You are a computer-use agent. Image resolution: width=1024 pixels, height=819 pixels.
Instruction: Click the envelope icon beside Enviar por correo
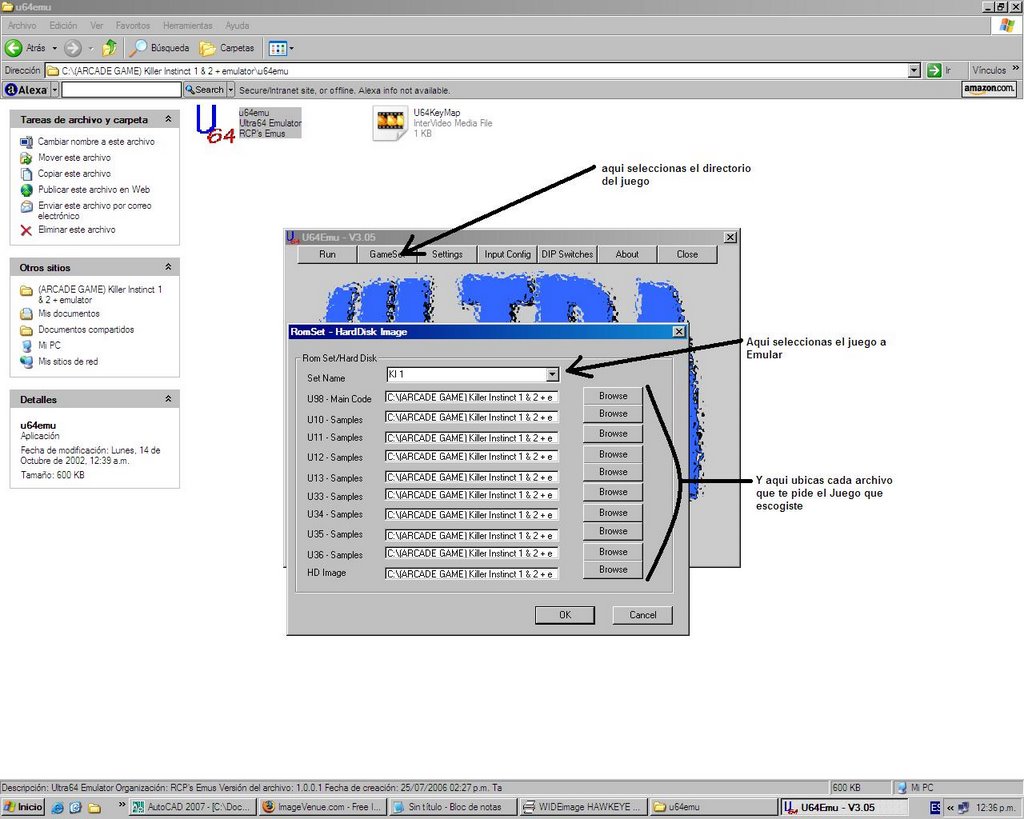pos(26,206)
